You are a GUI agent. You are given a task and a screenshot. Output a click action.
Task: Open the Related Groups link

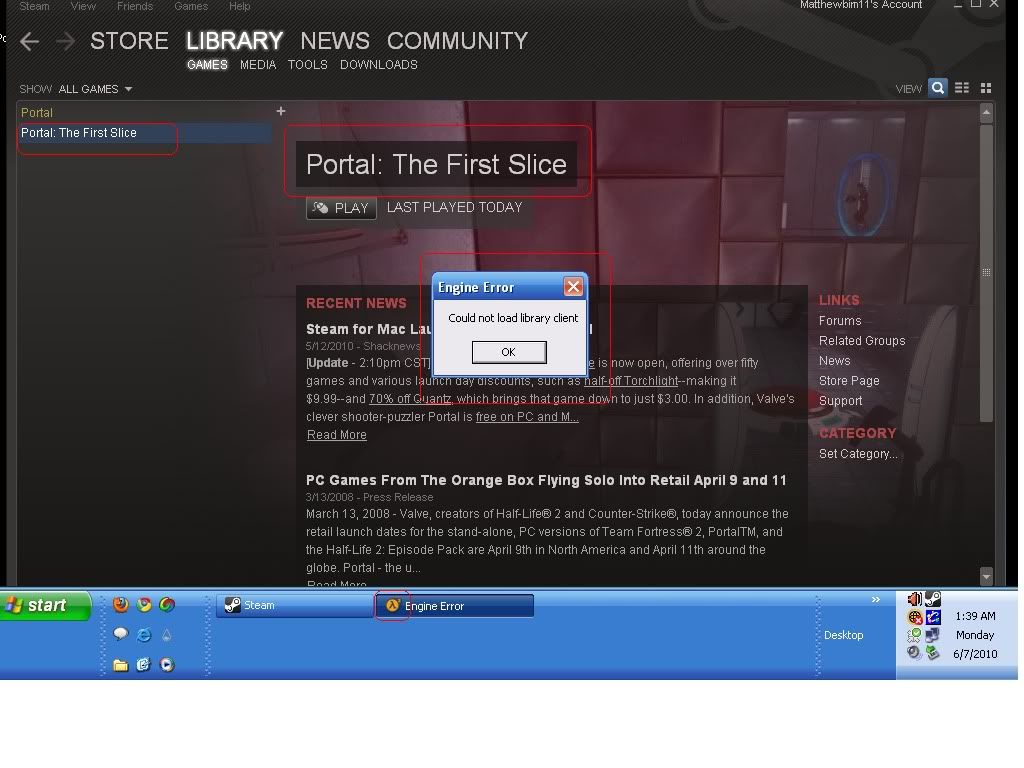pyautogui.click(x=862, y=341)
